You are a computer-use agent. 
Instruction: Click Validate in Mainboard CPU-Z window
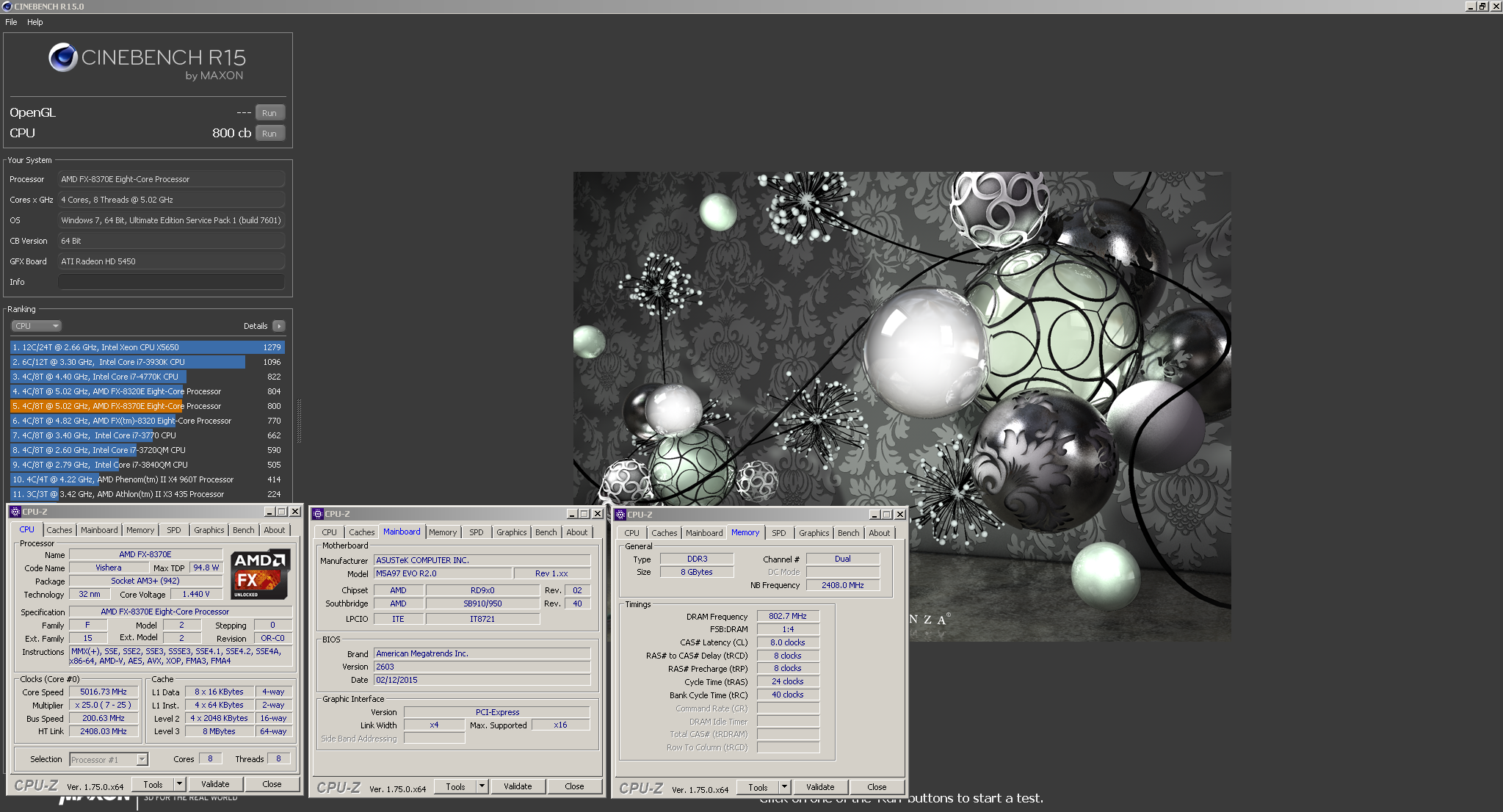click(518, 786)
